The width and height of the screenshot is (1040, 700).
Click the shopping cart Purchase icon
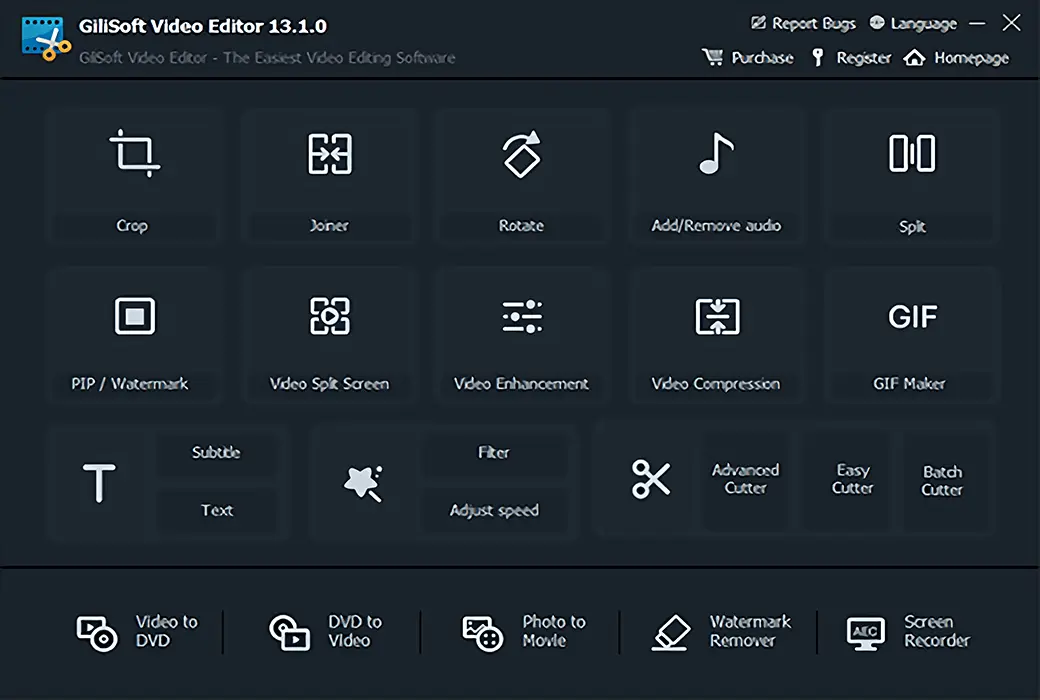pos(712,57)
